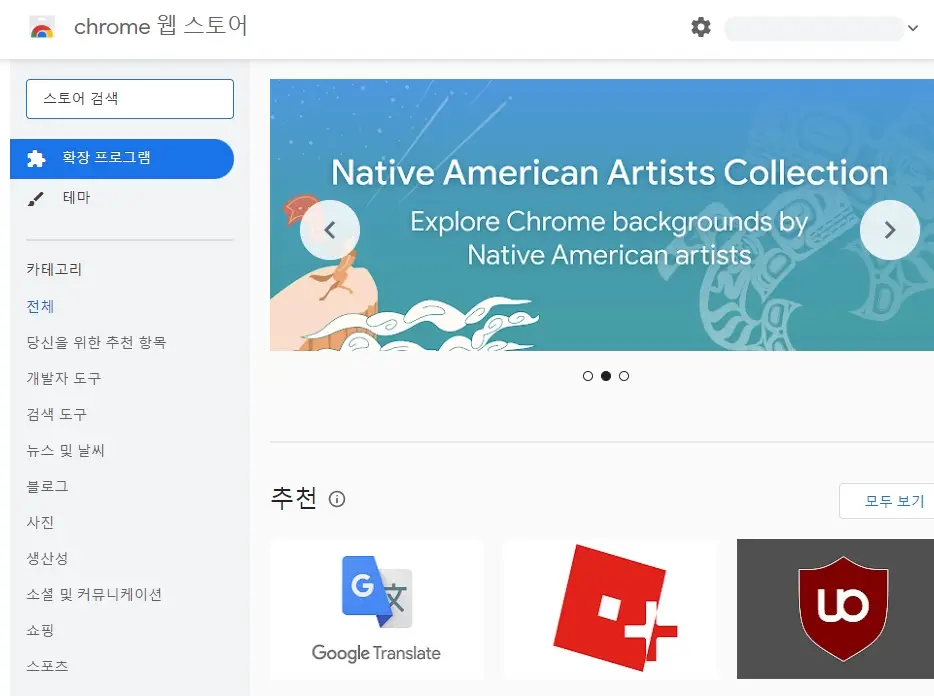Open 뉴스 및 날씨 category

point(66,450)
